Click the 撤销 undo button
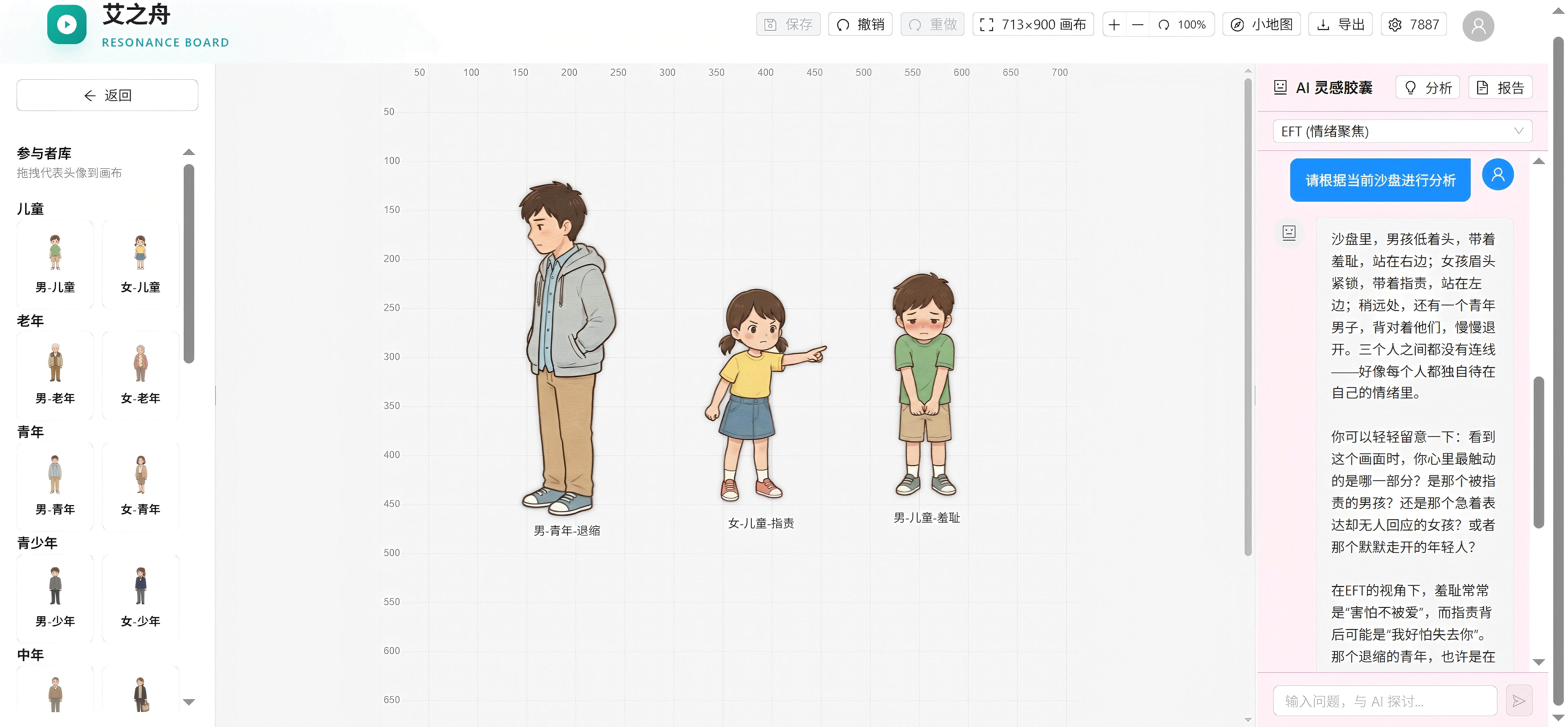 tap(860, 25)
